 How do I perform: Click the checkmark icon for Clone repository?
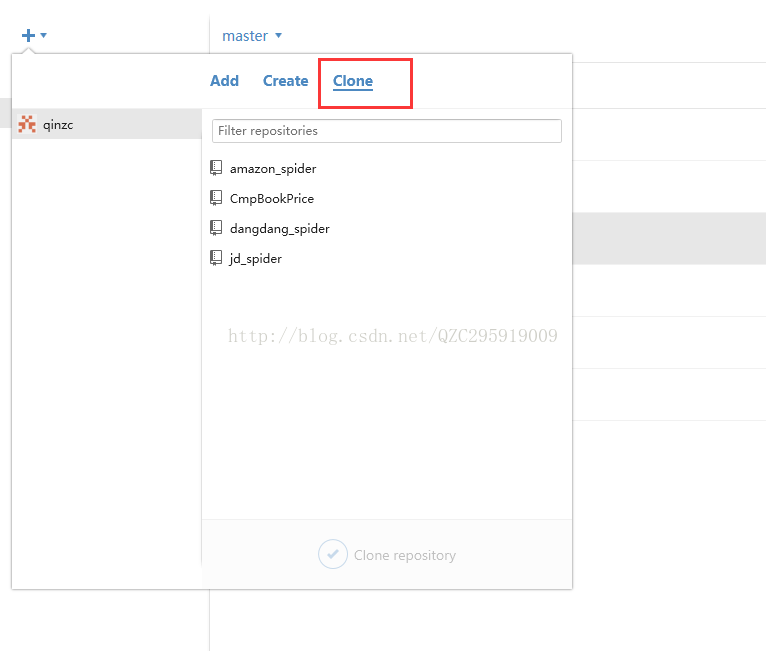(x=333, y=554)
